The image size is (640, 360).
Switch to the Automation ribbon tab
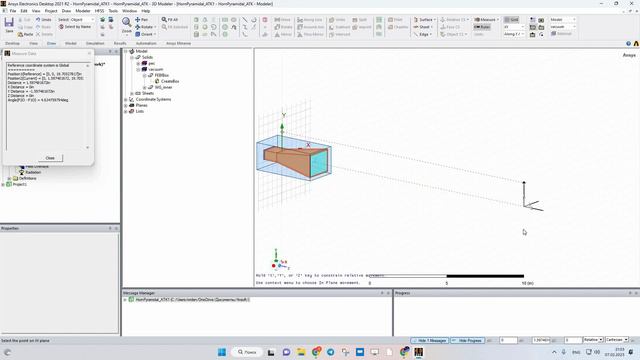coord(146,43)
